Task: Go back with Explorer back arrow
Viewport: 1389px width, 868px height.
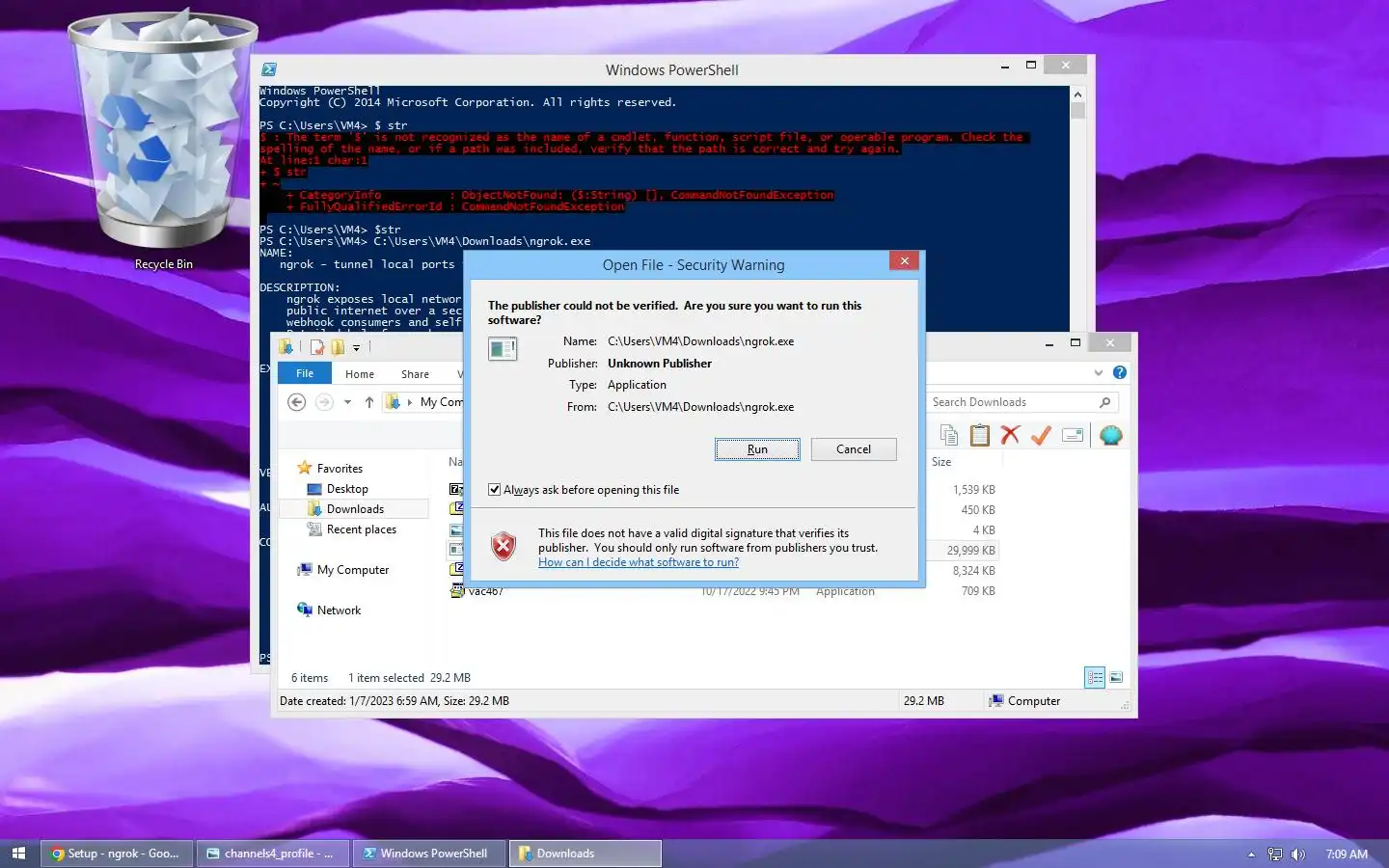Action: (297, 402)
